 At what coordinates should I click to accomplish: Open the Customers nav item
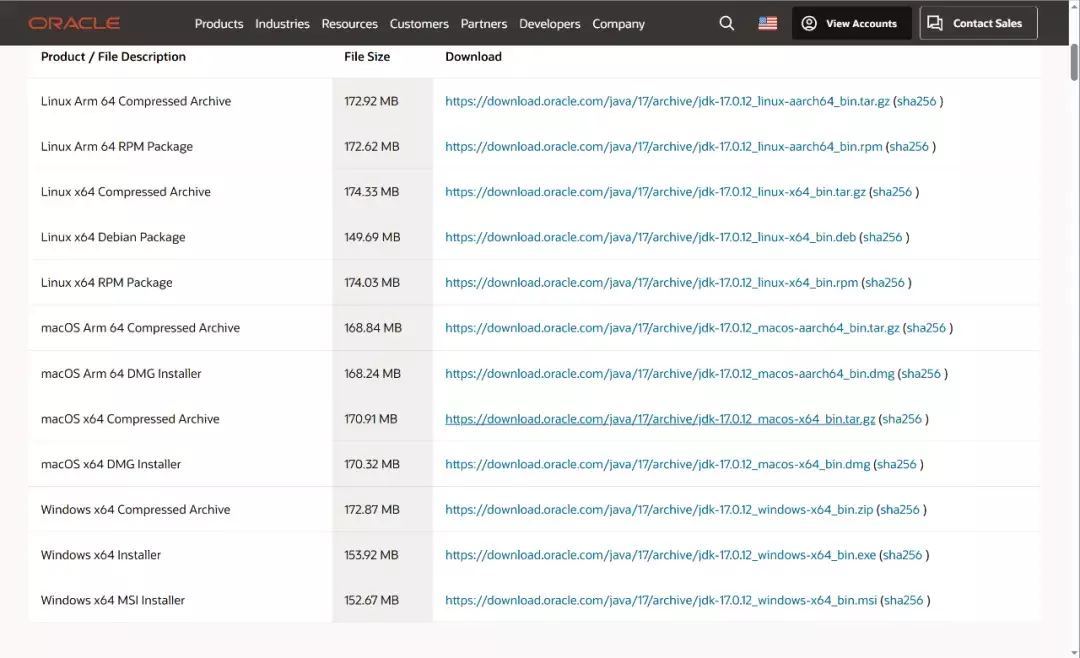419,24
